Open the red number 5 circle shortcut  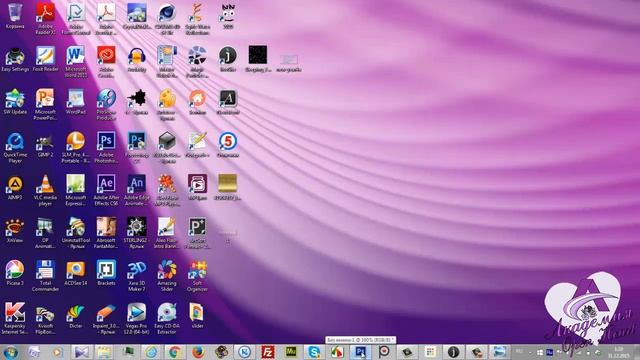pos(228,145)
